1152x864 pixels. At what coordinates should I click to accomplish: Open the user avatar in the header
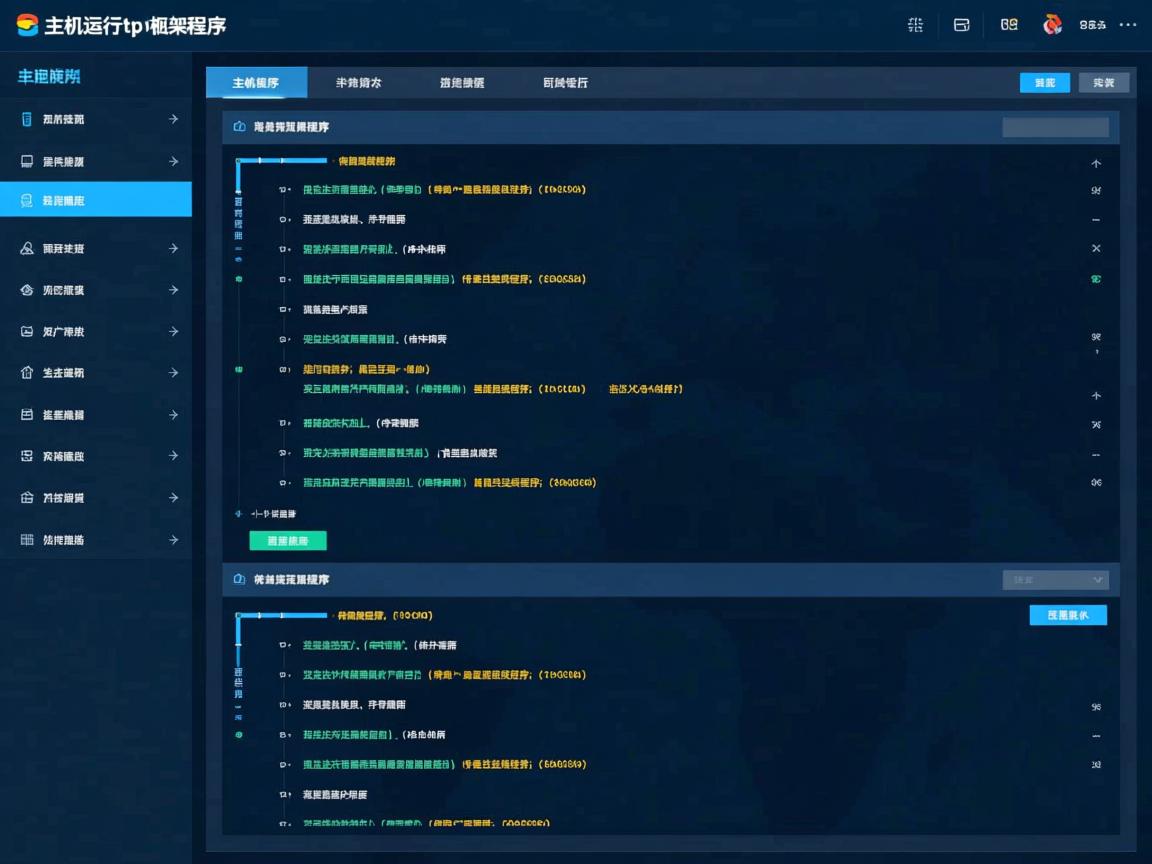tap(1052, 25)
